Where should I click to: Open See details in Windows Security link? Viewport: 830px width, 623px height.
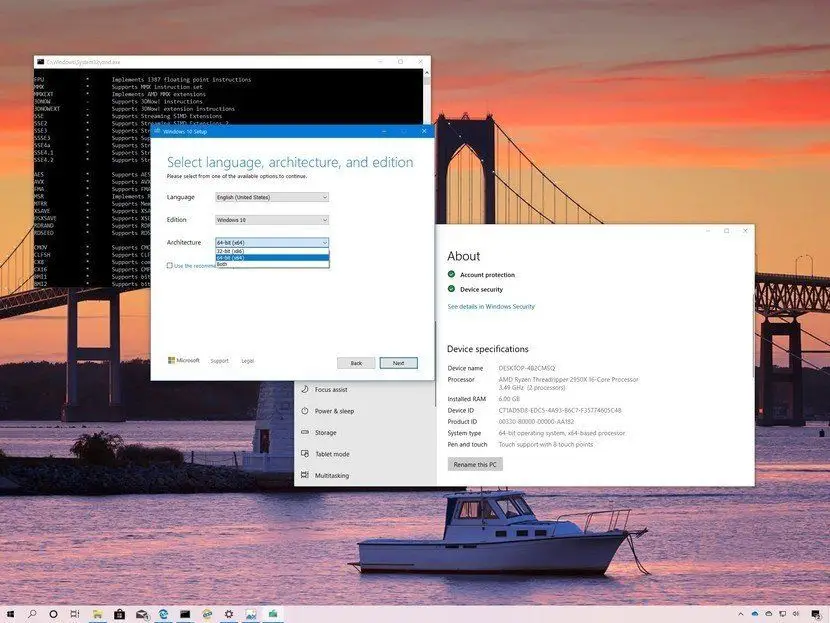point(491,306)
